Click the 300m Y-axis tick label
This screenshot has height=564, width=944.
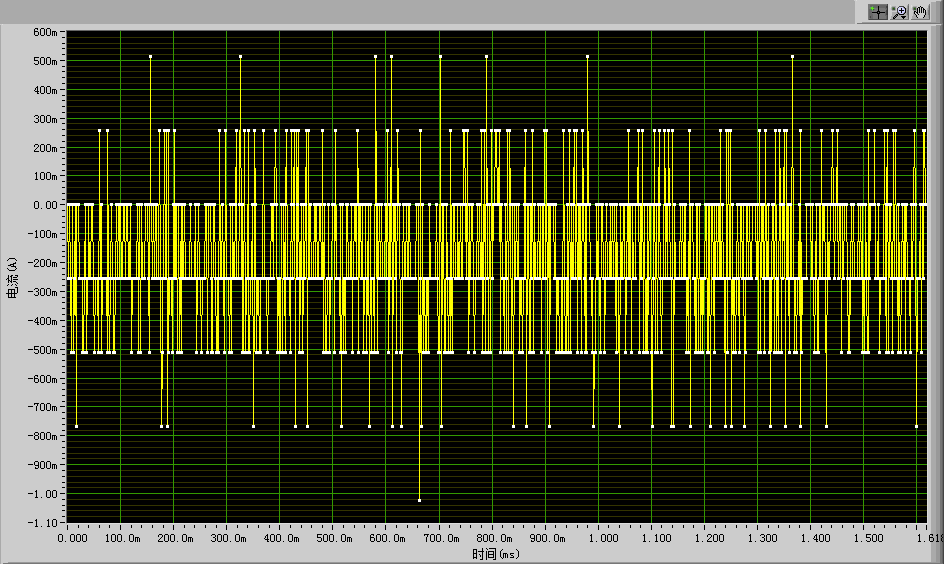[x=45, y=119]
